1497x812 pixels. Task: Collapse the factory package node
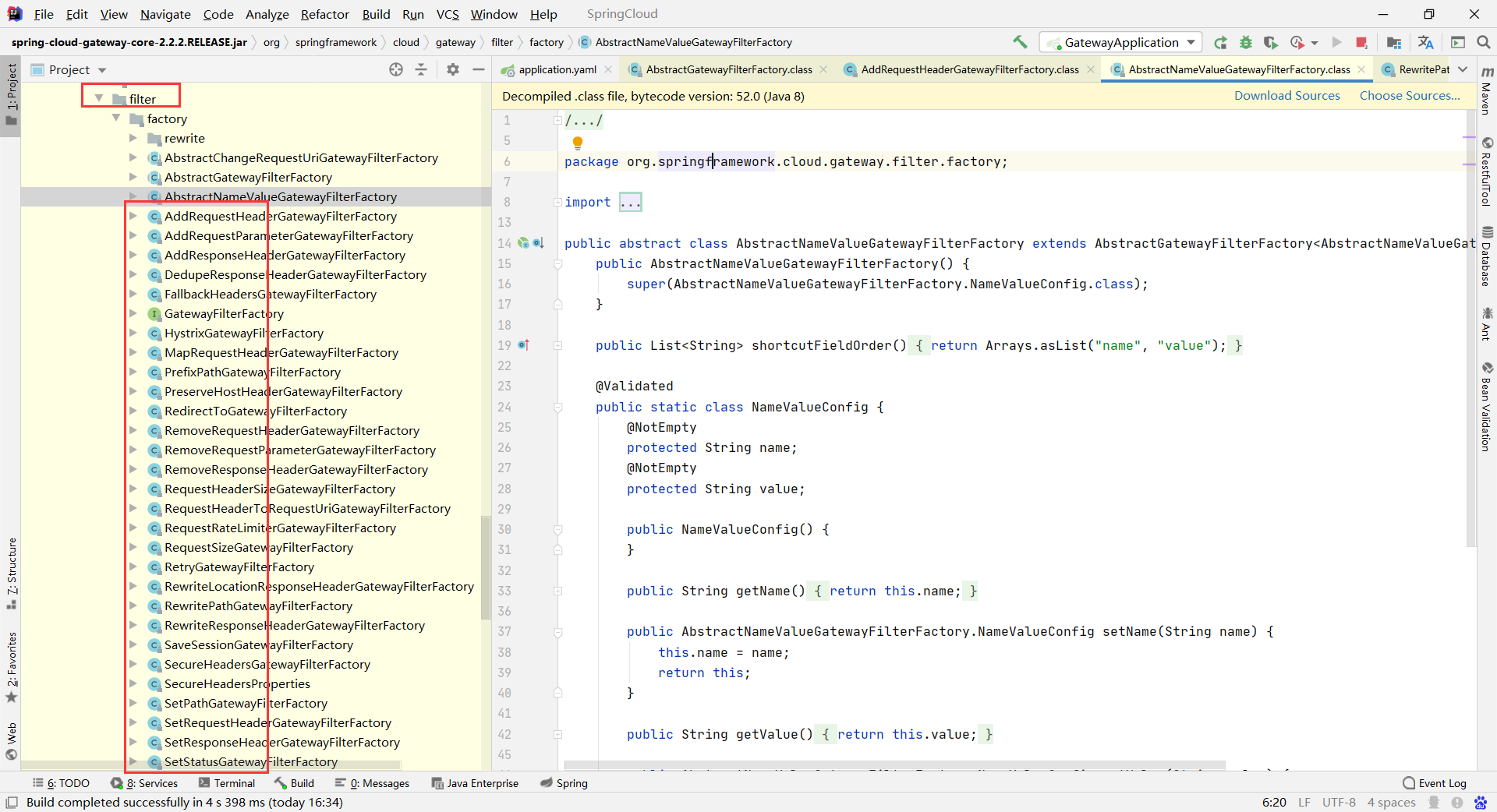[x=116, y=118]
